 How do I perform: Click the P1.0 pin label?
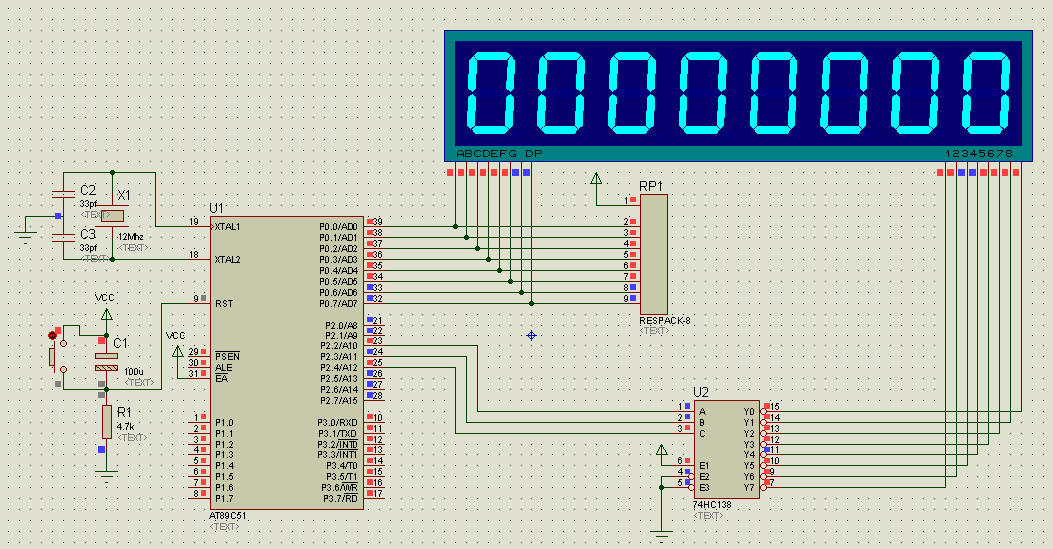(224, 423)
